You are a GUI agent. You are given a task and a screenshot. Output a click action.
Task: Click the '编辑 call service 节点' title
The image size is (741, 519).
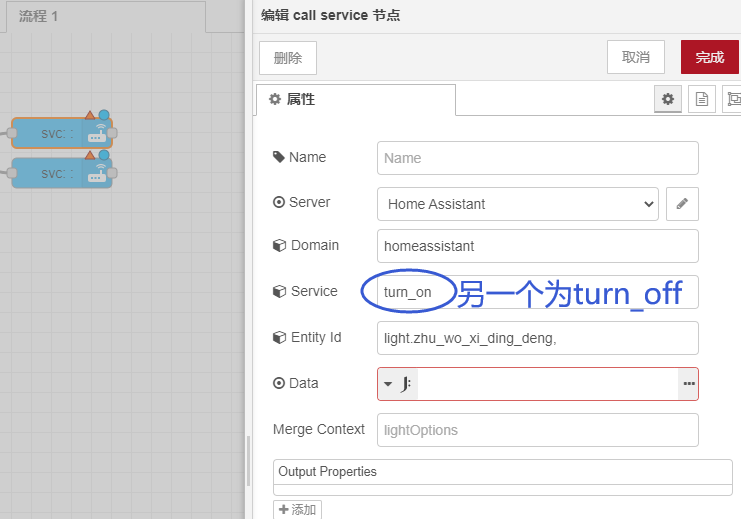point(330,15)
